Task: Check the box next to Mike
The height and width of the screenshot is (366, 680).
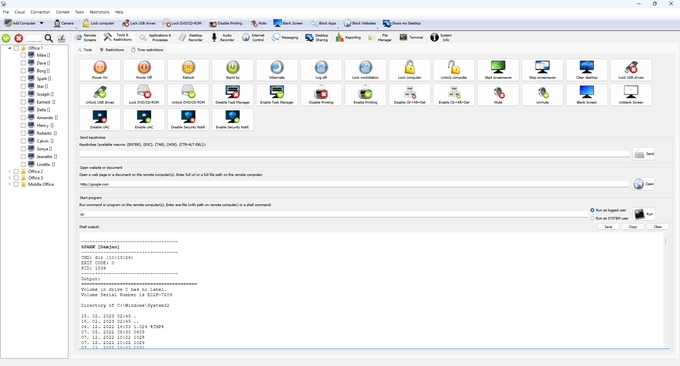Action: 23,55
